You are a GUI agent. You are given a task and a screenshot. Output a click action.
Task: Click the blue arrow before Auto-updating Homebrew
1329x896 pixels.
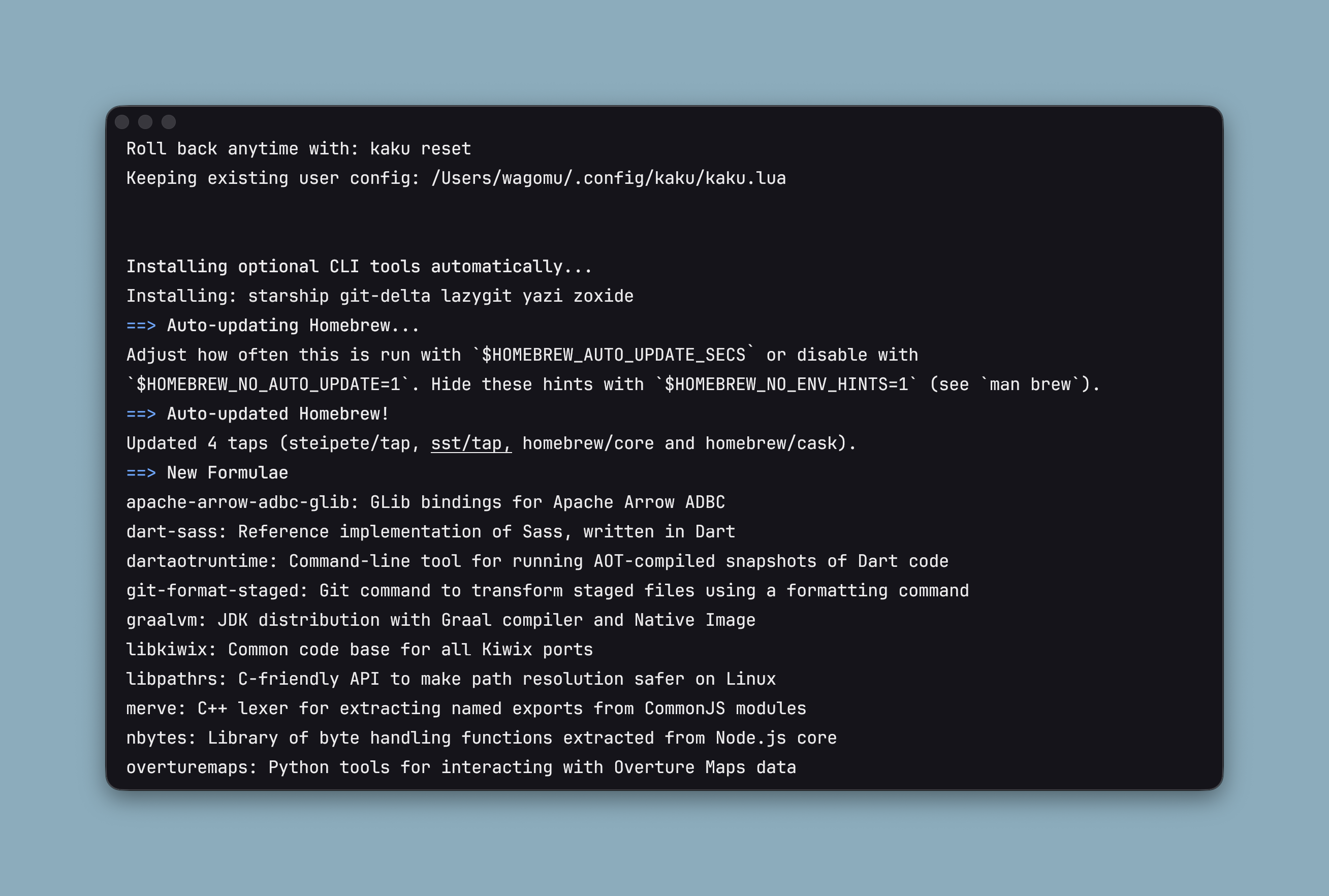pyautogui.click(x=141, y=326)
